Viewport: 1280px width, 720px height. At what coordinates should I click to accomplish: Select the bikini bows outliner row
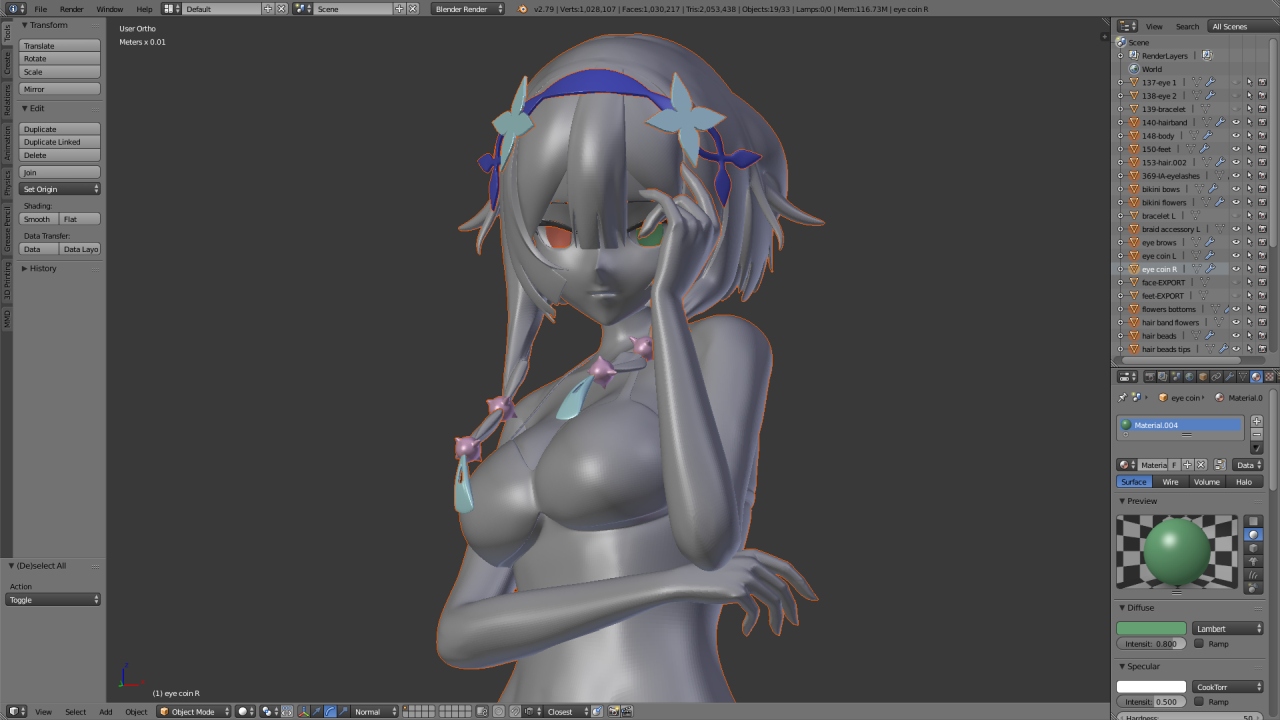pyautogui.click(x=1161, y=189)
